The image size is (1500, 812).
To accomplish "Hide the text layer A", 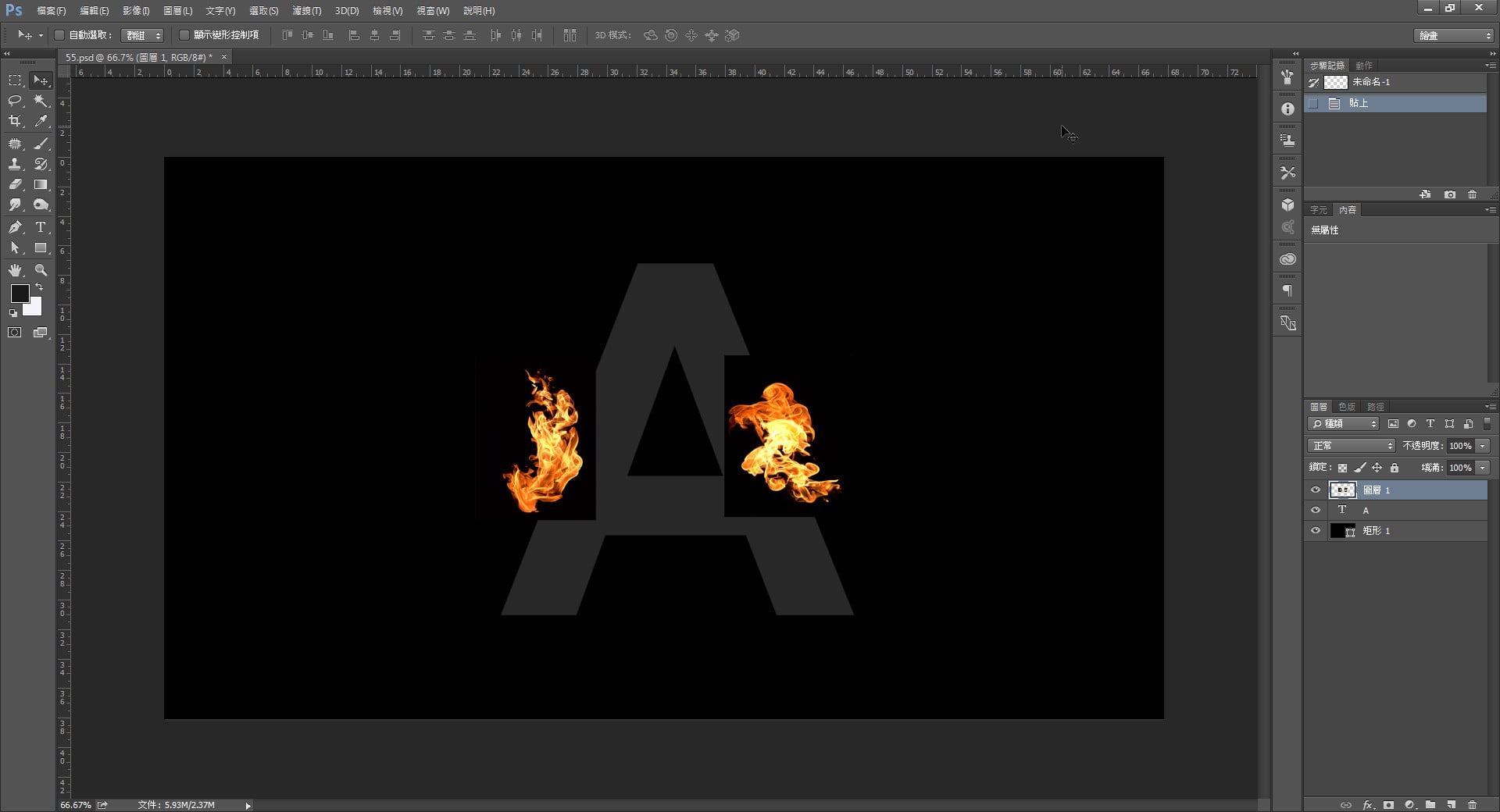I will click(x=1316, y=510).
